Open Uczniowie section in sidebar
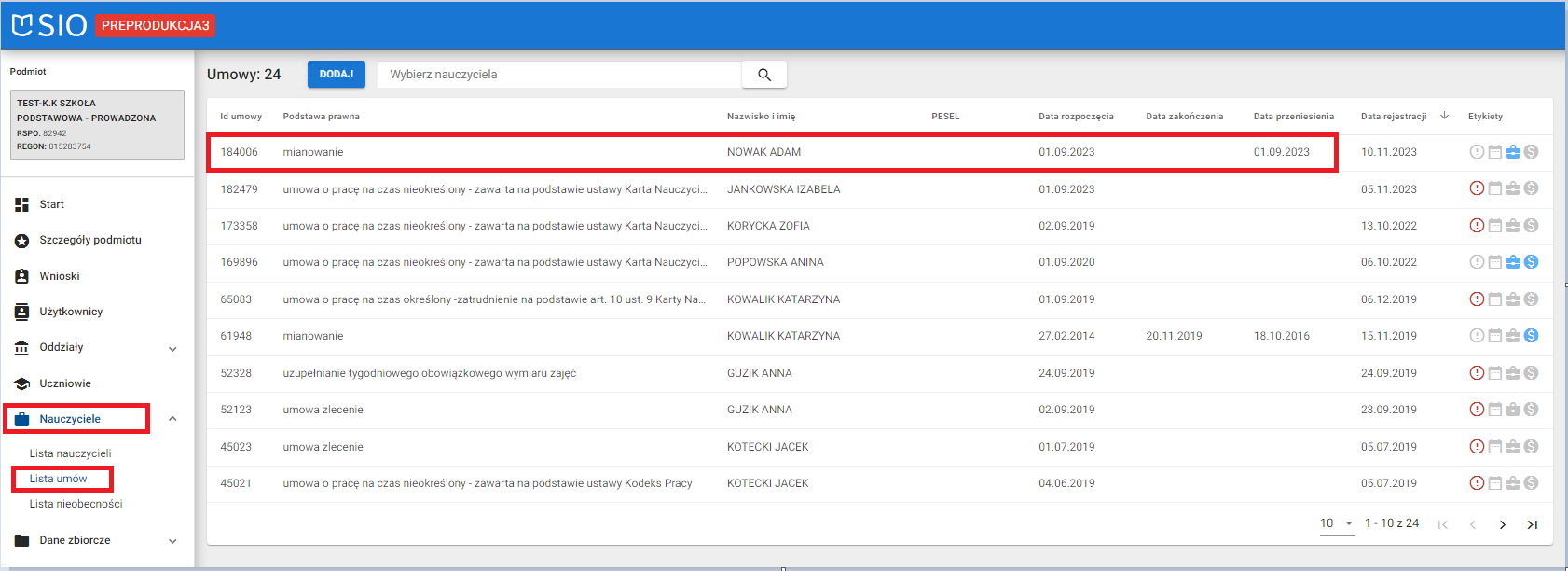The width and height of the screenshot is (1568, 571). point(65,383)
